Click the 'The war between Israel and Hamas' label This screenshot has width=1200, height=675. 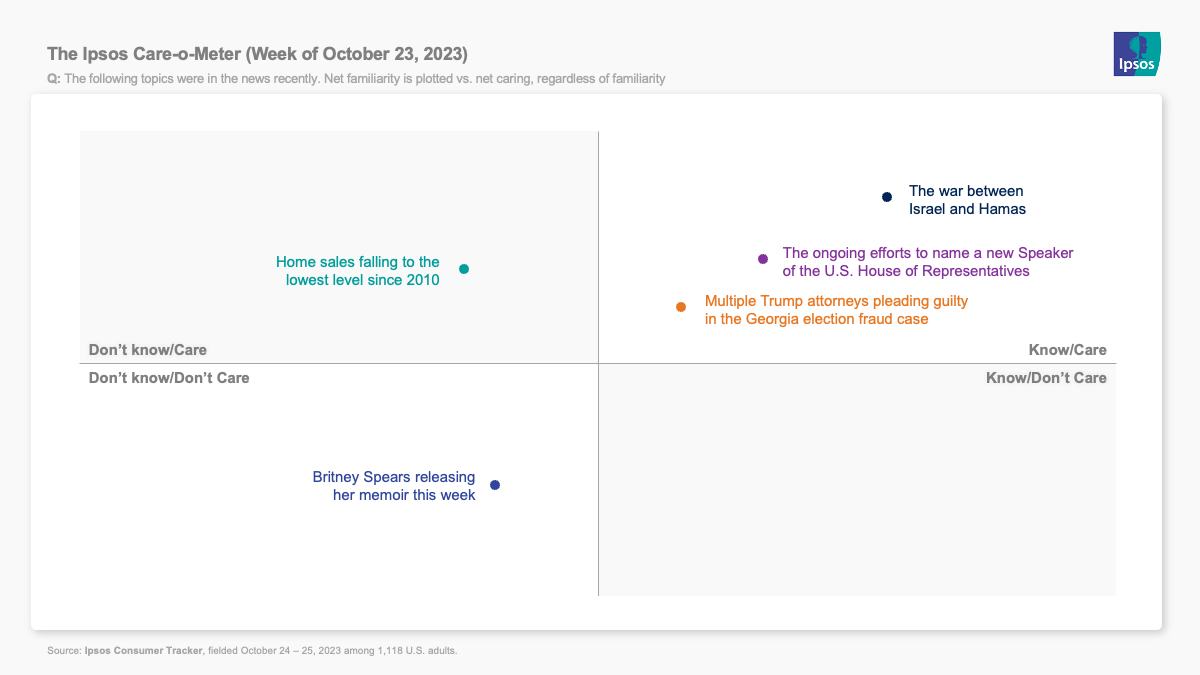click(x=967, y=200)
